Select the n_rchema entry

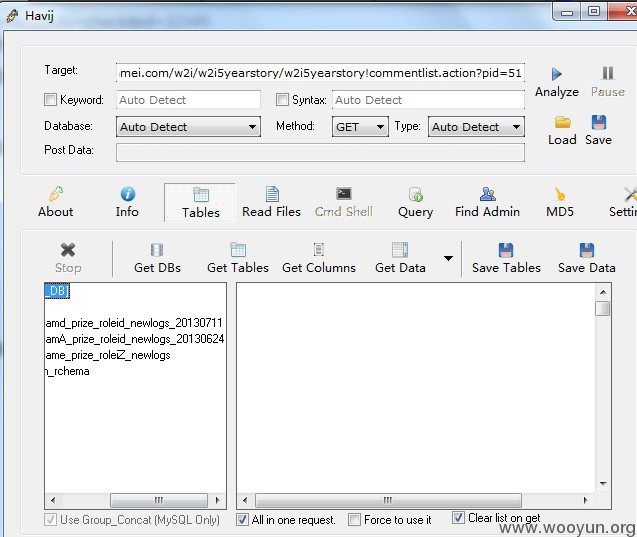[x=67, y=371]
